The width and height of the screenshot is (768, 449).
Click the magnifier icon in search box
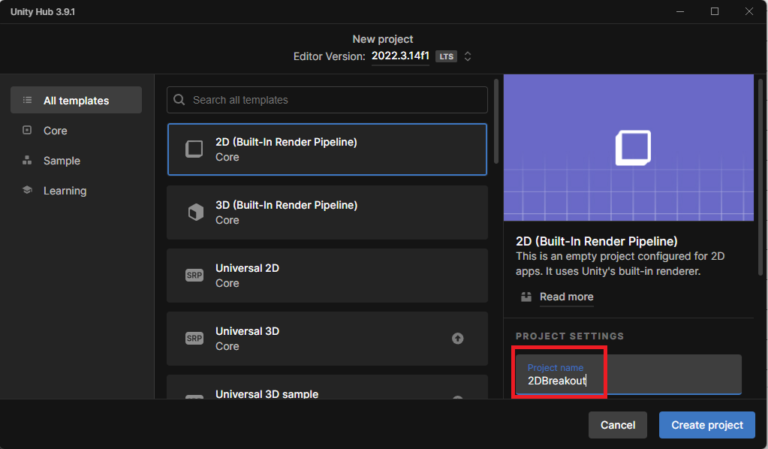coord(179,100)
